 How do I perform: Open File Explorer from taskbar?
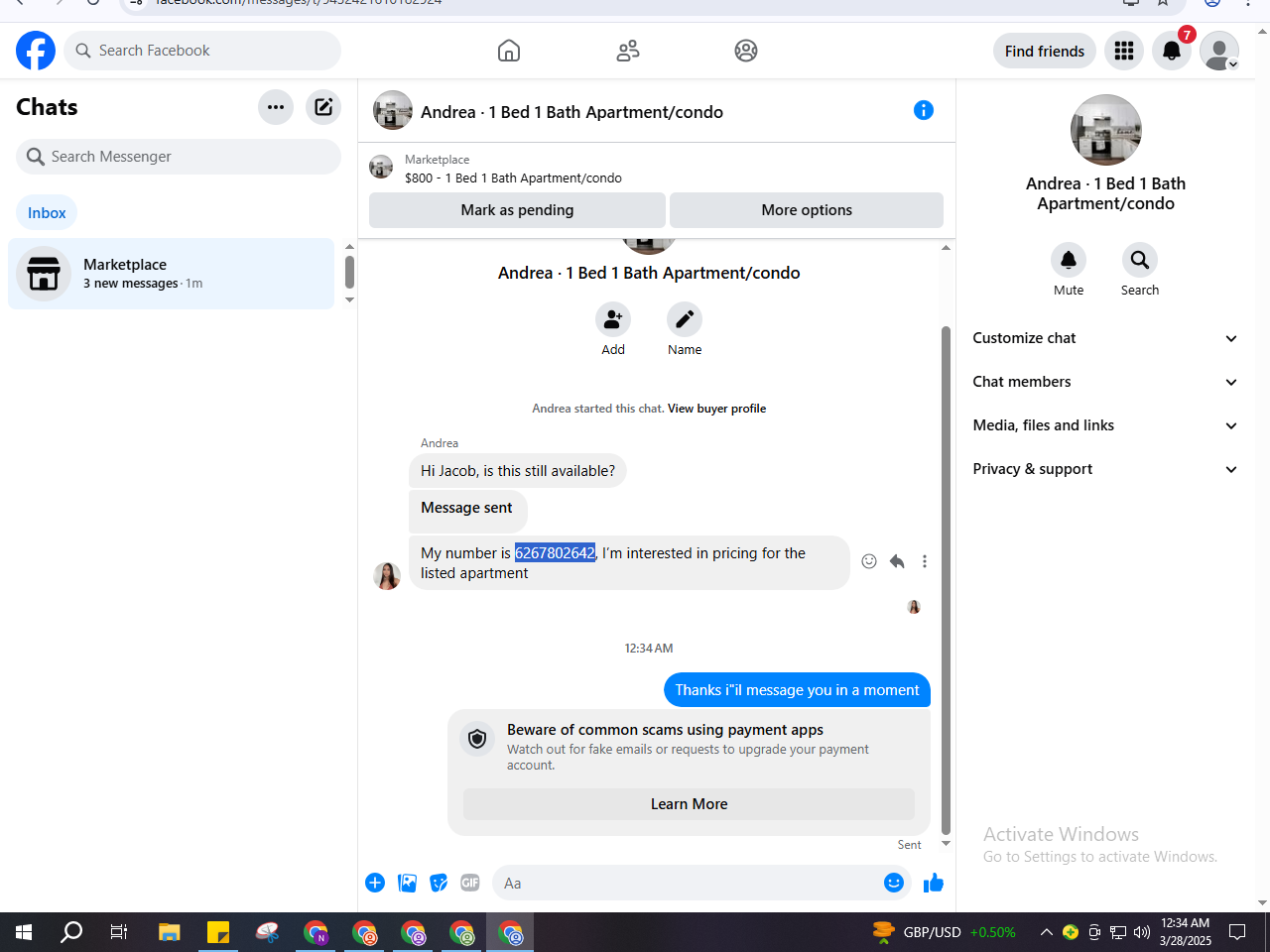(170, 932)
